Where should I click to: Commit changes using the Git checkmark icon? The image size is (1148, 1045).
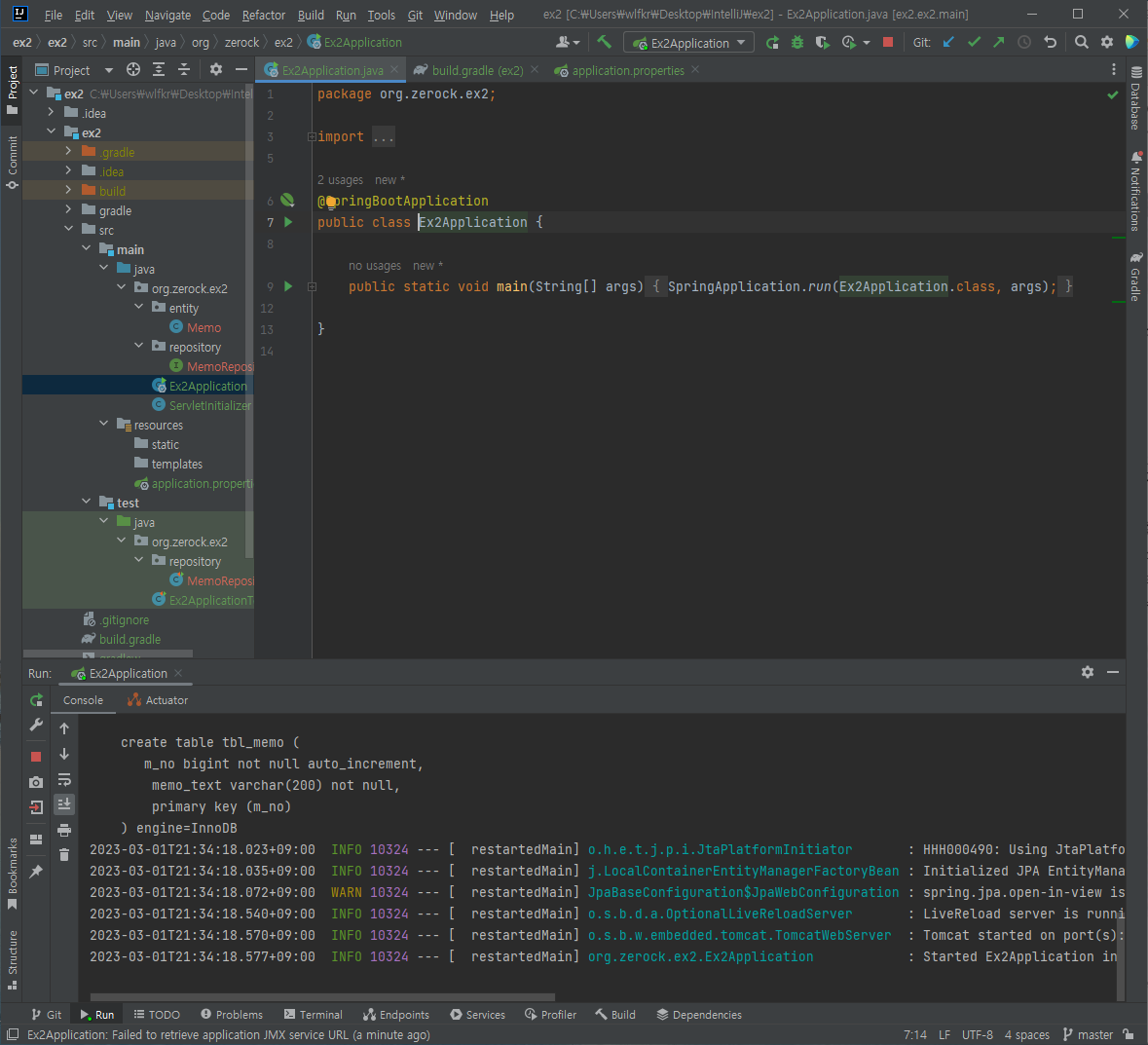974,43
